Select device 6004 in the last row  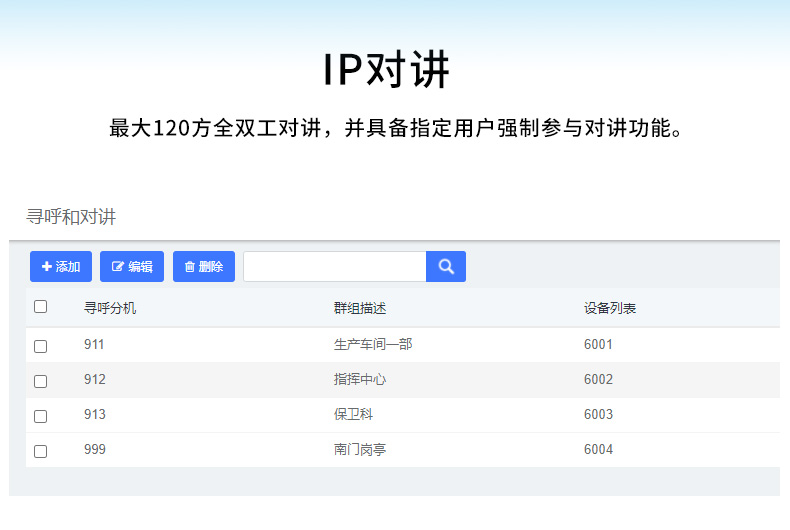(598, 450)
